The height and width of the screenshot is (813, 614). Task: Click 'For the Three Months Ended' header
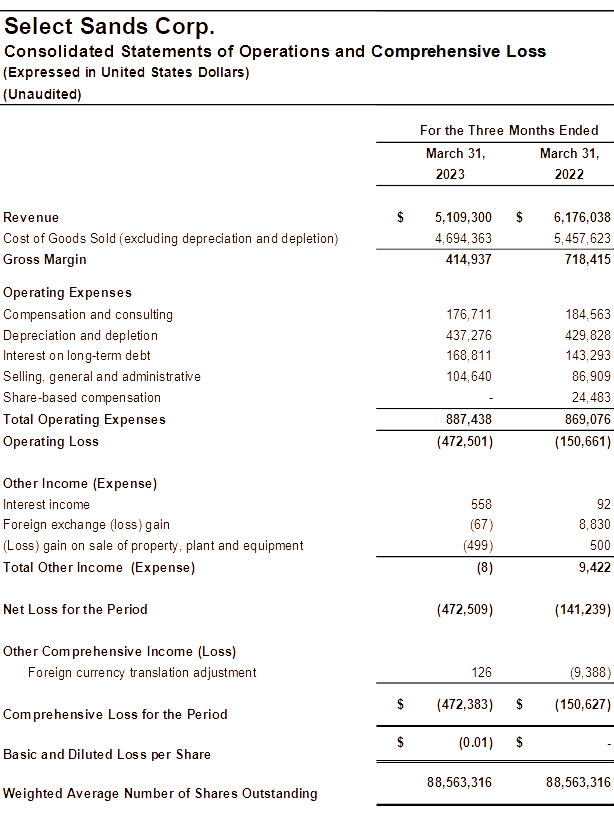click(509, 130)
